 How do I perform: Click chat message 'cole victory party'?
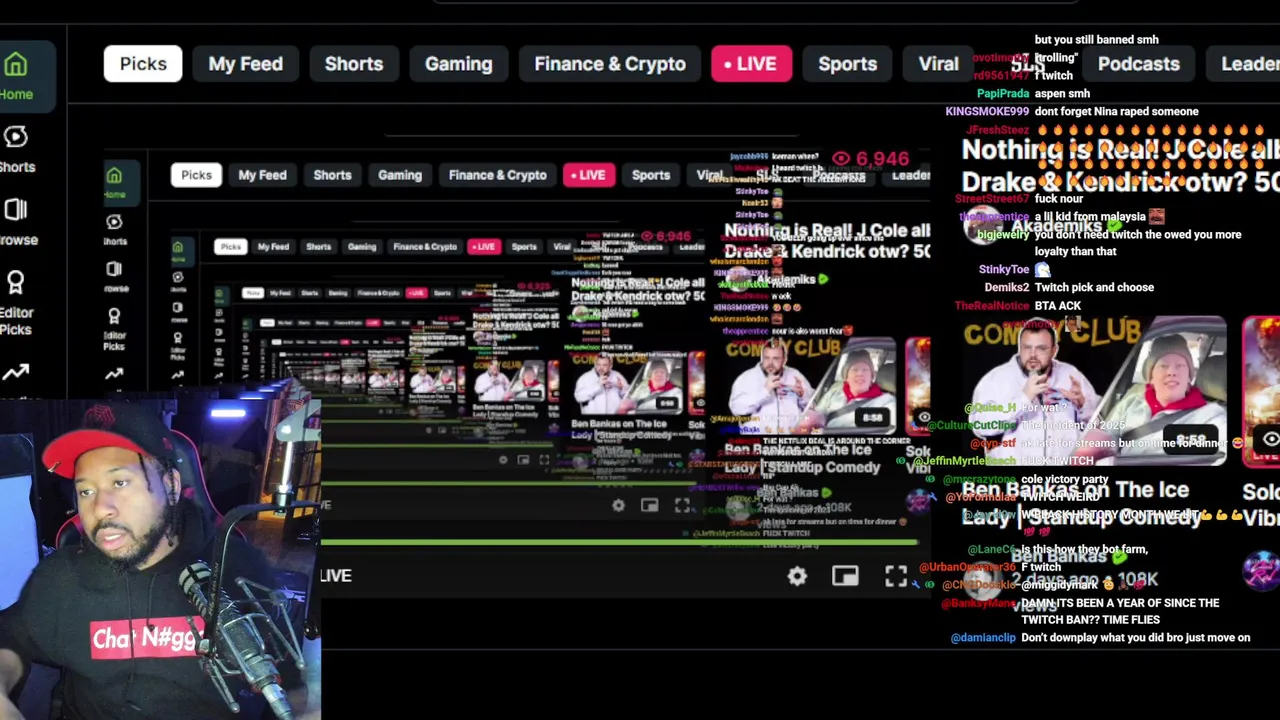point(1065,480)
